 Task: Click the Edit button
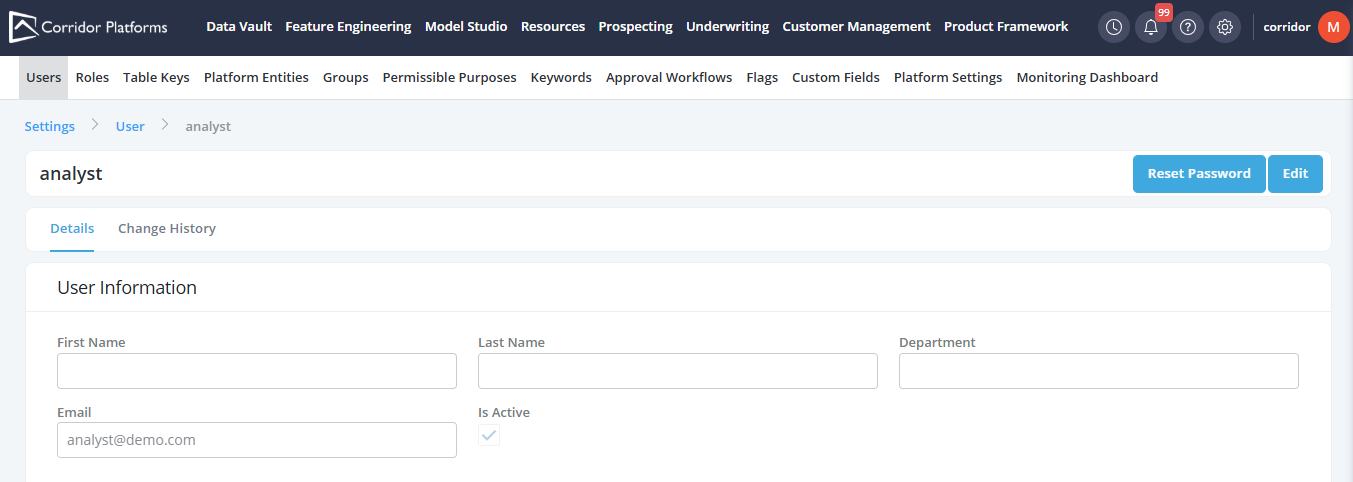click(x=1295, y=174)
